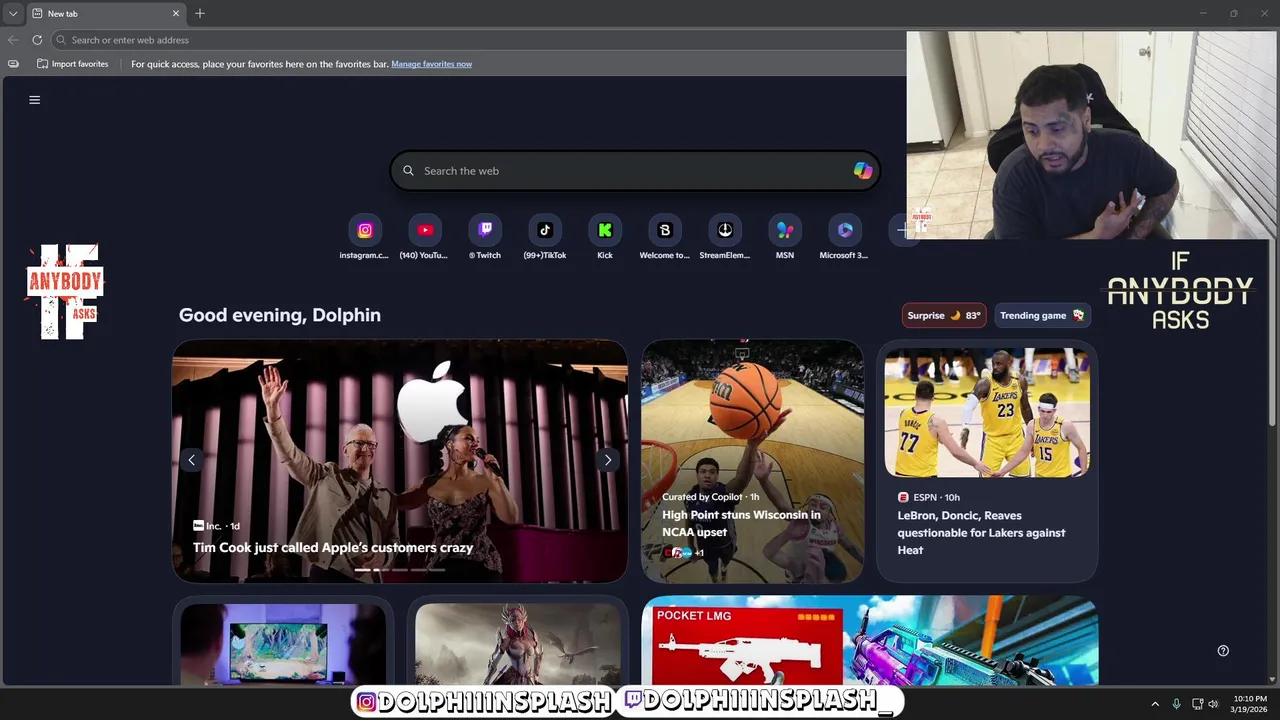Click the favorites bar icon

click(13, 64)
